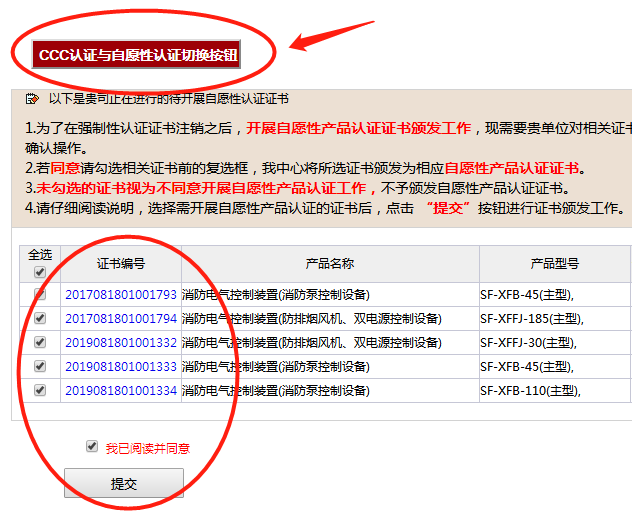View certificate 2019081801001334 details
This screenshot has width=632, height=513.
tap(120, 391)
